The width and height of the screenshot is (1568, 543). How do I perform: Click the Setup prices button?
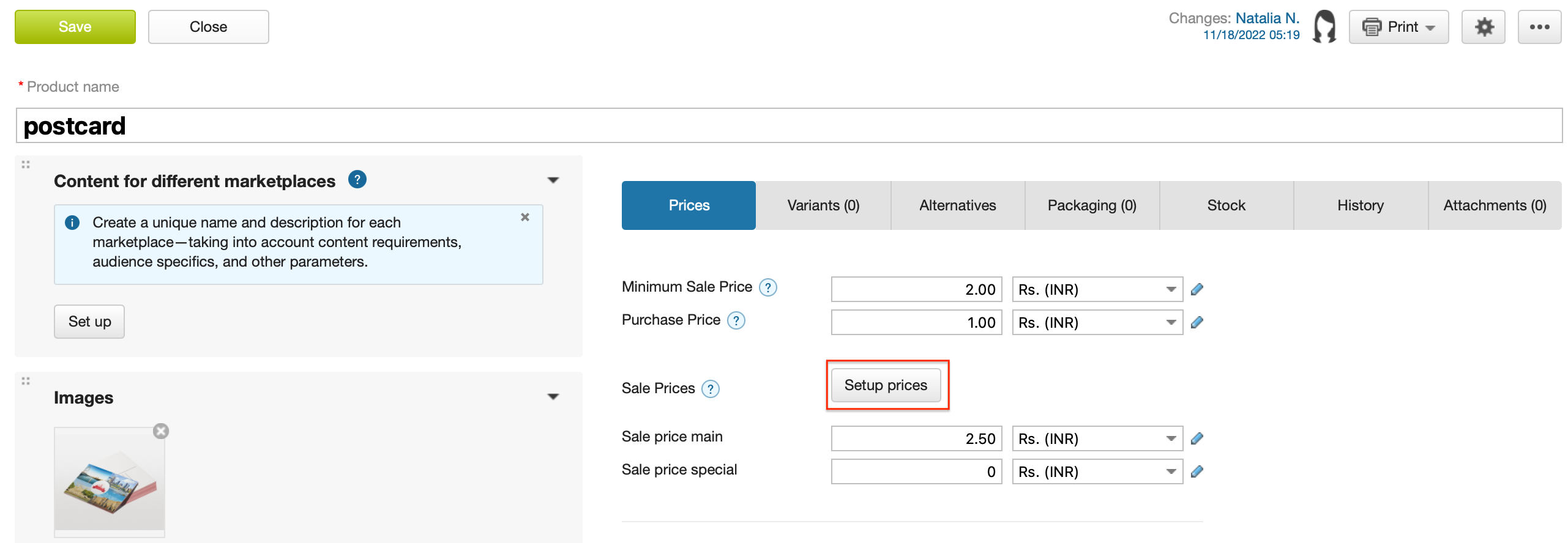point(886,385)
